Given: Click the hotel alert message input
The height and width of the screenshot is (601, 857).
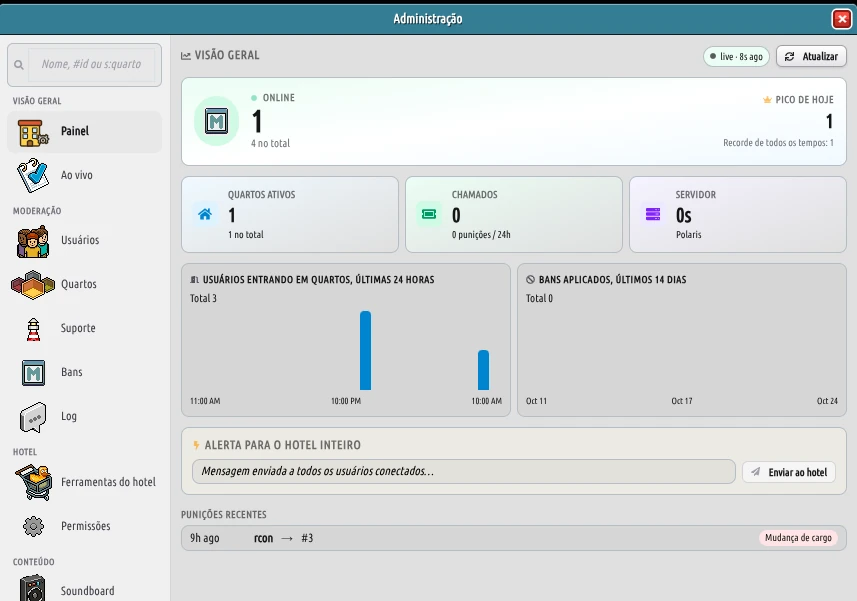Looking at the screenshot, I should pyautogui.click(x=463, y=472).
